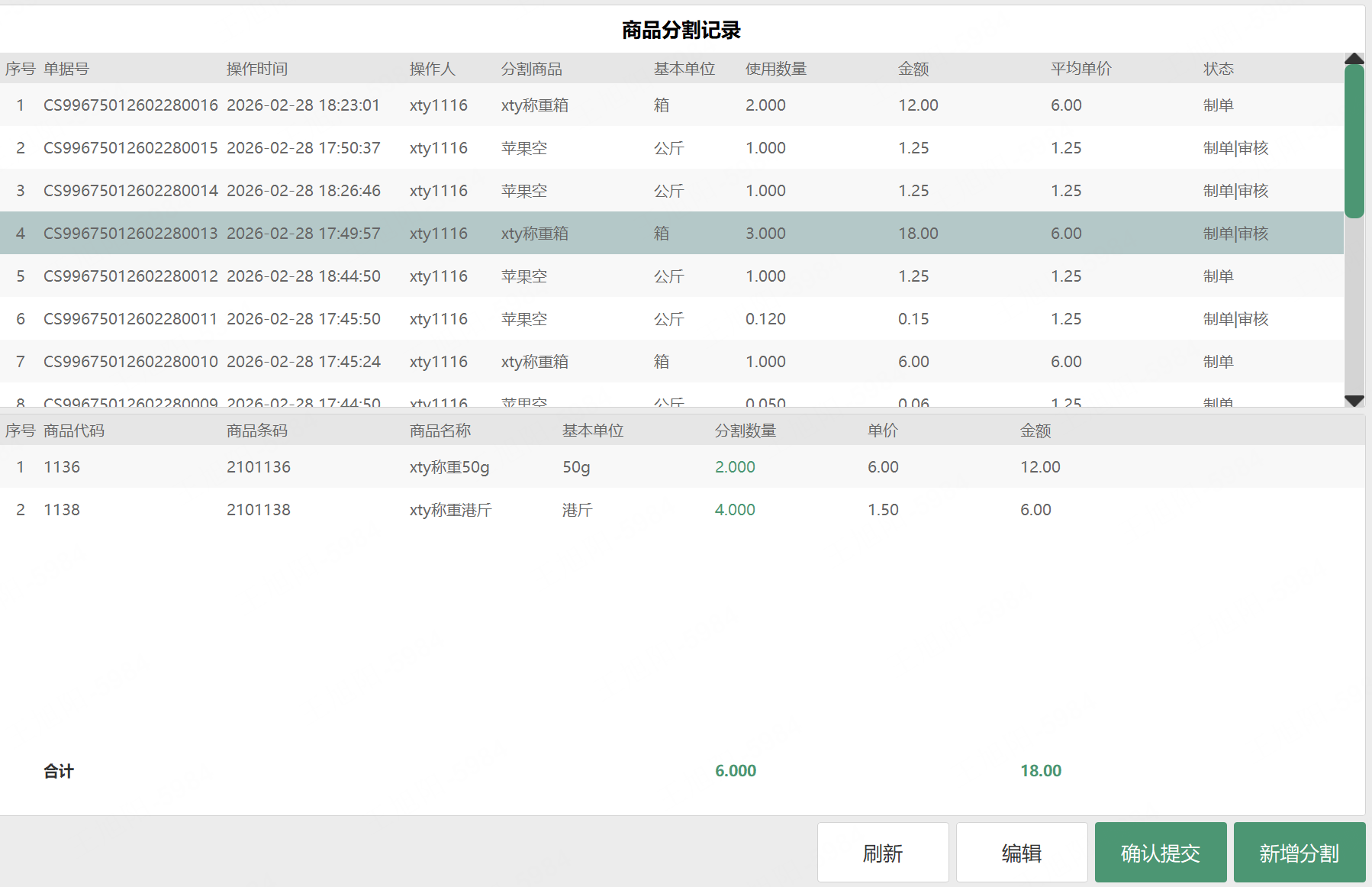The height and width of the screenshot is (887, 1372).
Task: Click scrollbar down arrow in records list
Action: pos(1354,400)
